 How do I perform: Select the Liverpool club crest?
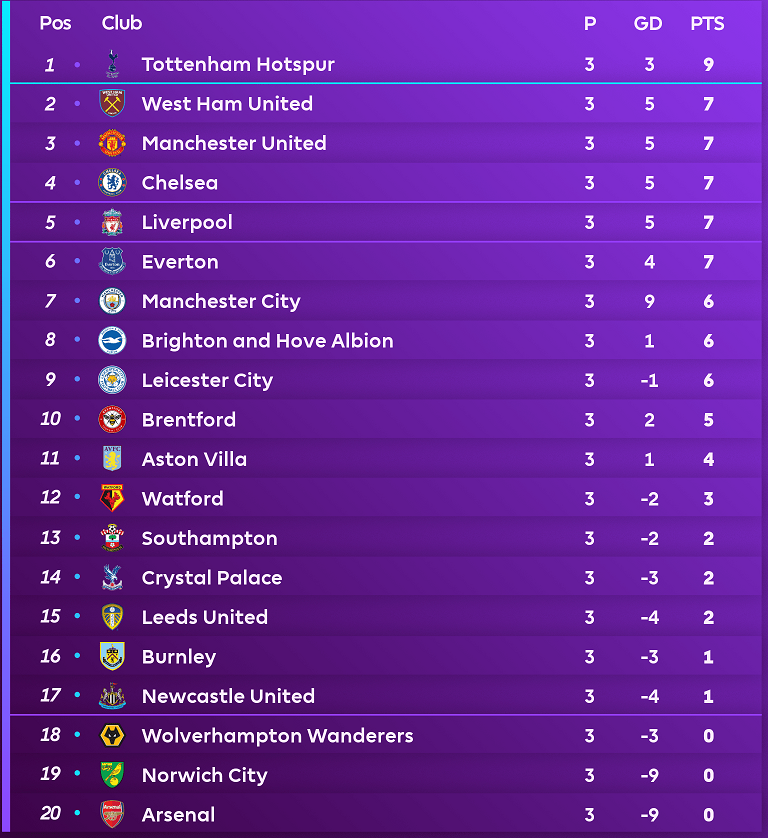(x=112, y=222)
